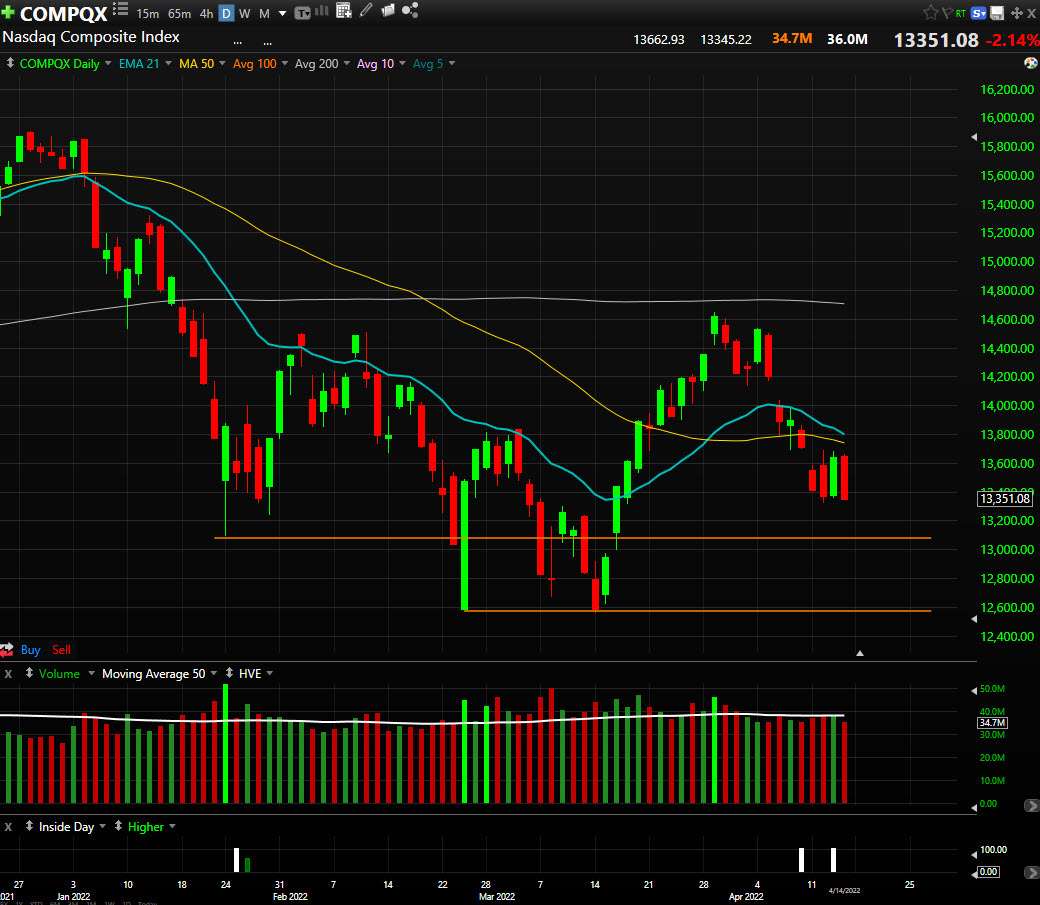Select the pencil drawing tool

click(x=366, y=10)
